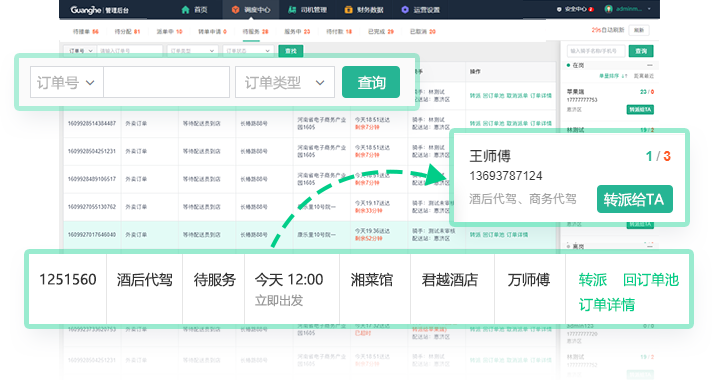This screenshot has width=712, height=380.
Task: Click phone number 13693787124
Action: pos(506,176)
